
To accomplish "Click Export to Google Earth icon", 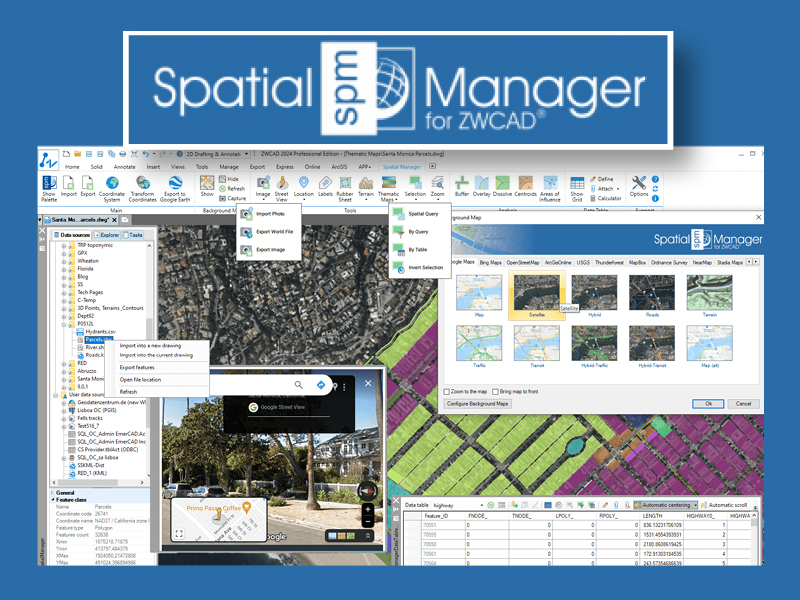I will tap(176, 187).
